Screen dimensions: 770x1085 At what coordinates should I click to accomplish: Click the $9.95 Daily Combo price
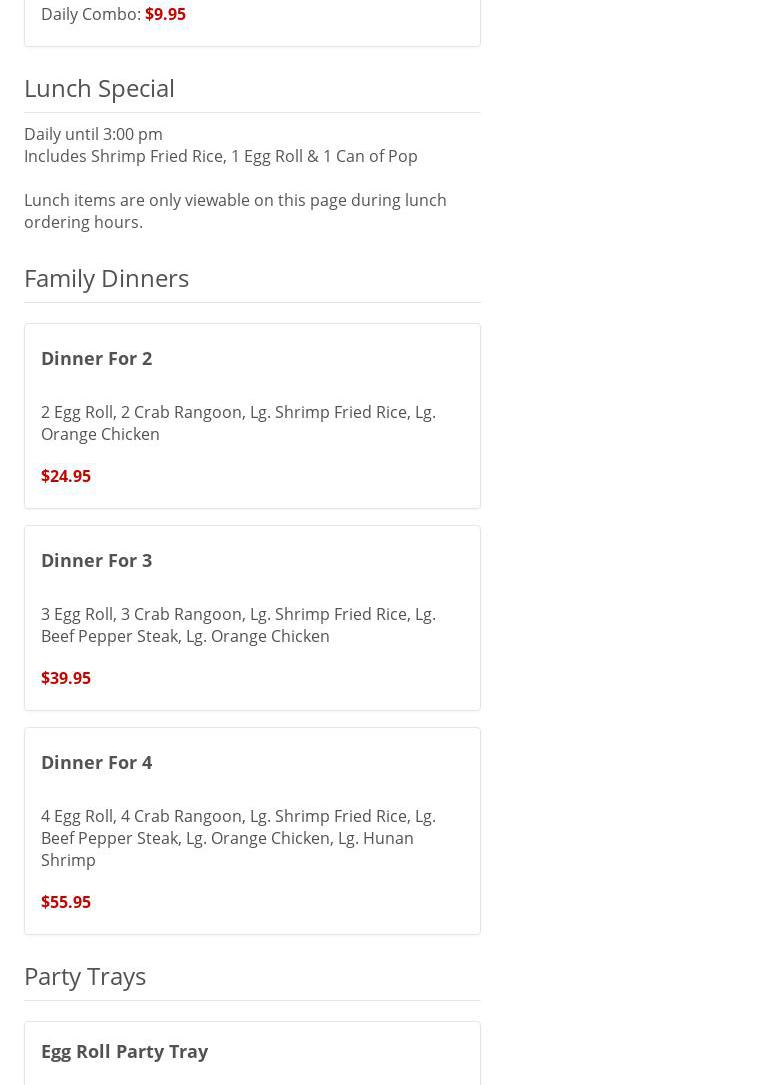pyautogui.click(x=165, y=14)
